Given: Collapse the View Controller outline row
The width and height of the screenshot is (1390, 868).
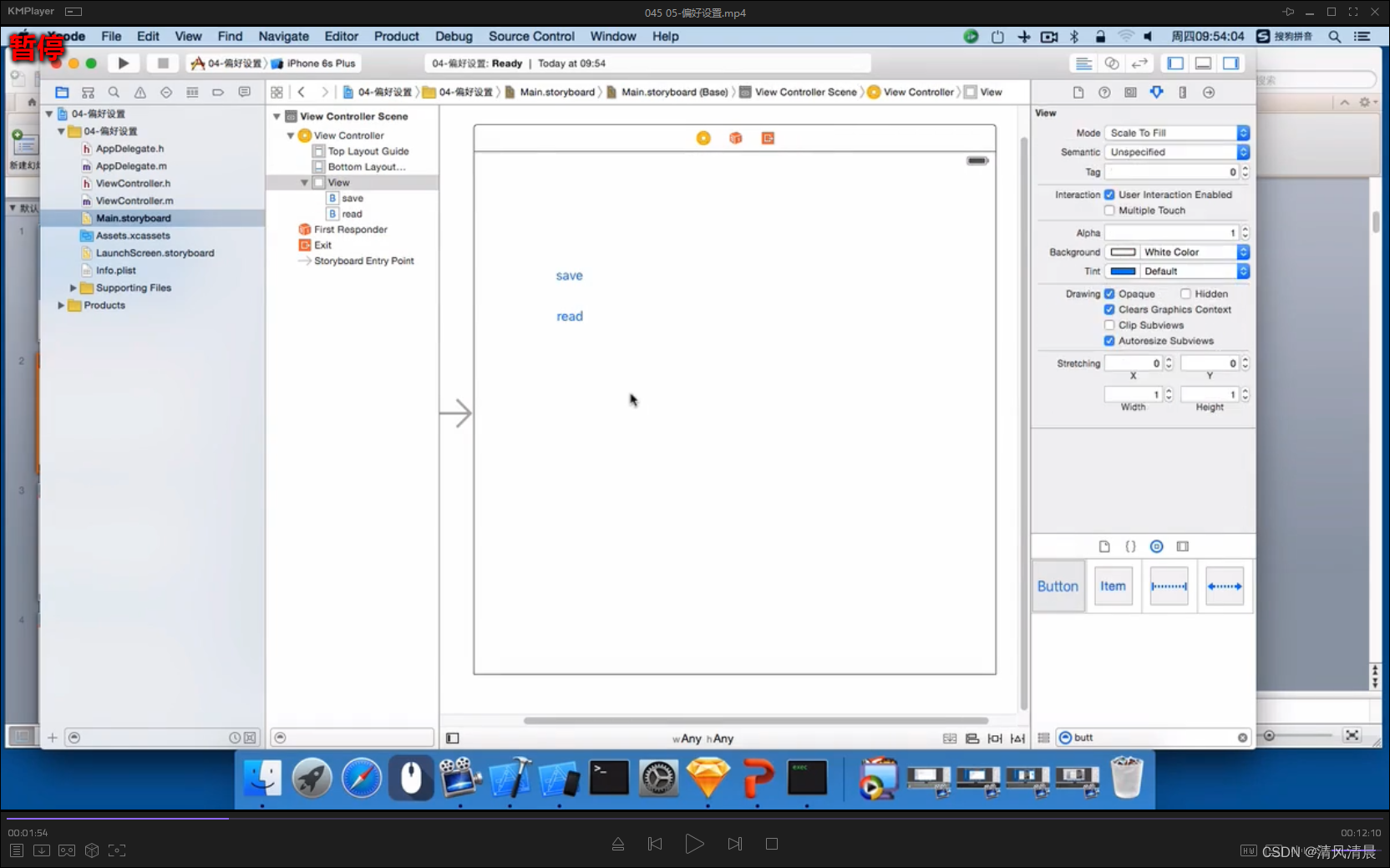Looking at the screenshot, I should (x=291, y=135).
